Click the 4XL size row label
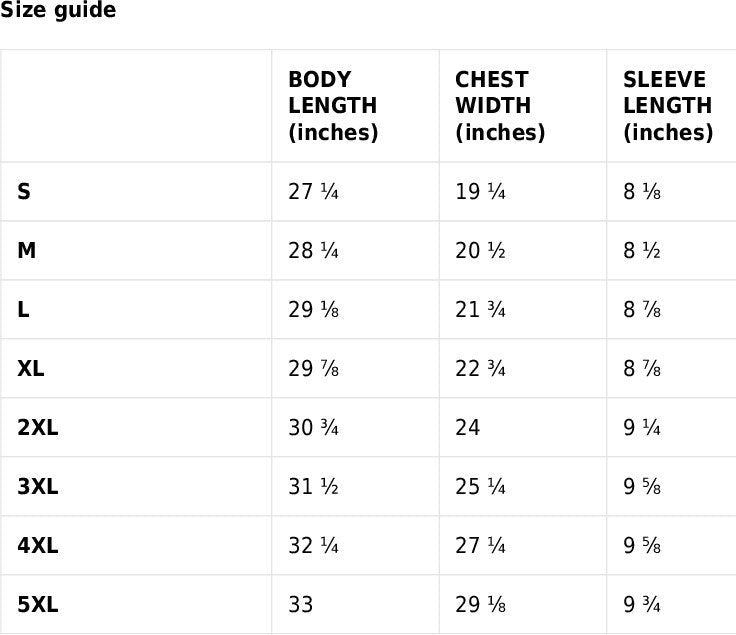This screenshot has height=635, width=736. click(x=38, y=546)
